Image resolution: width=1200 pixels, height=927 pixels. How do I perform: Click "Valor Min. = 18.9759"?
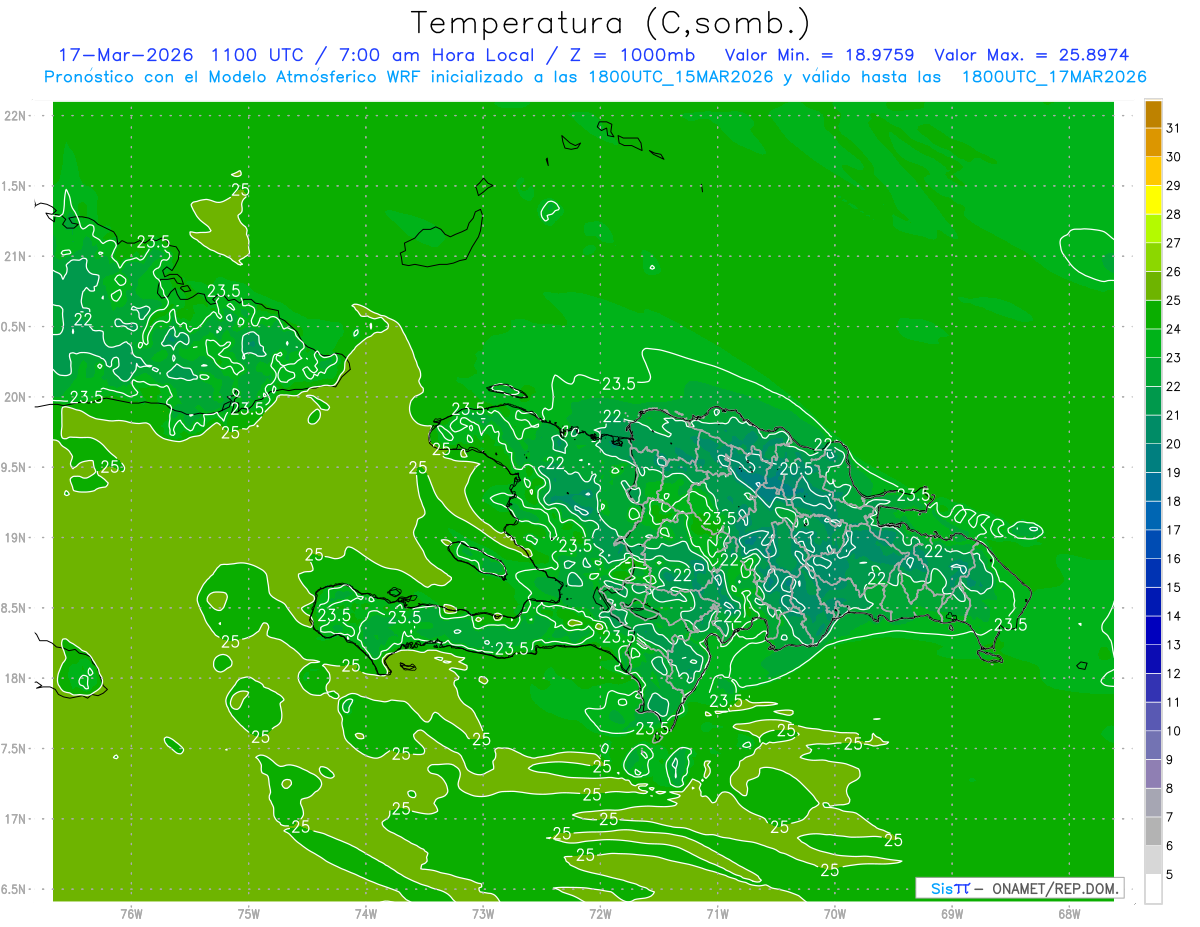821,55
